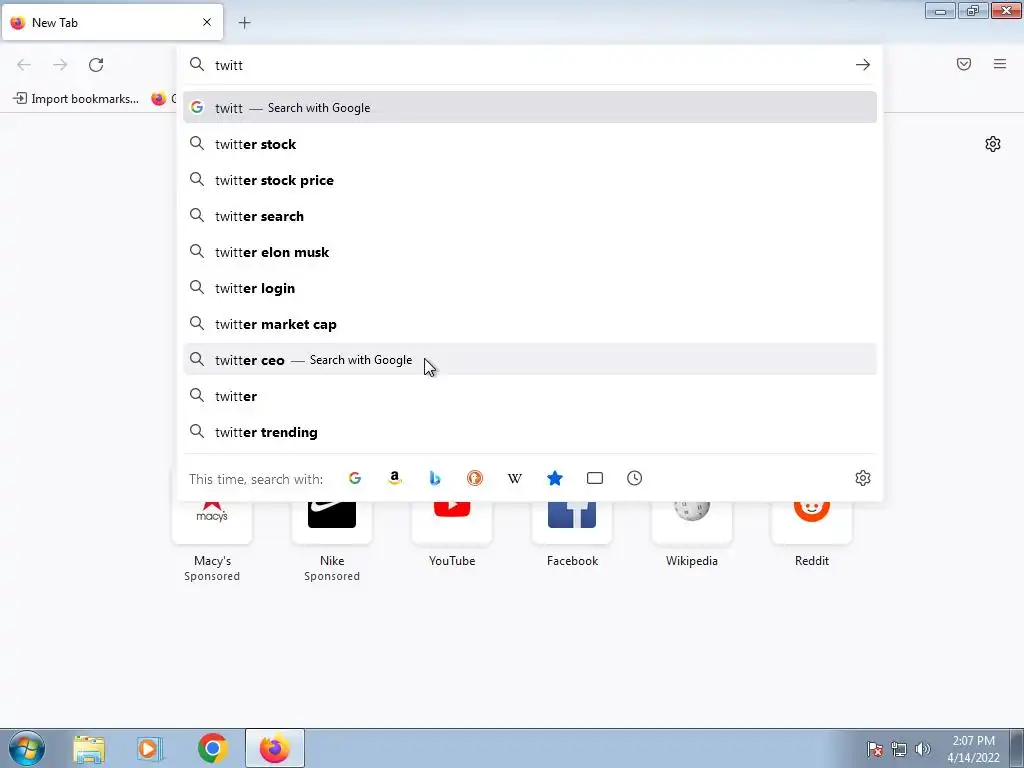Personalize new tab gear icon
The image size is (1024, 768).
[993, 144]
